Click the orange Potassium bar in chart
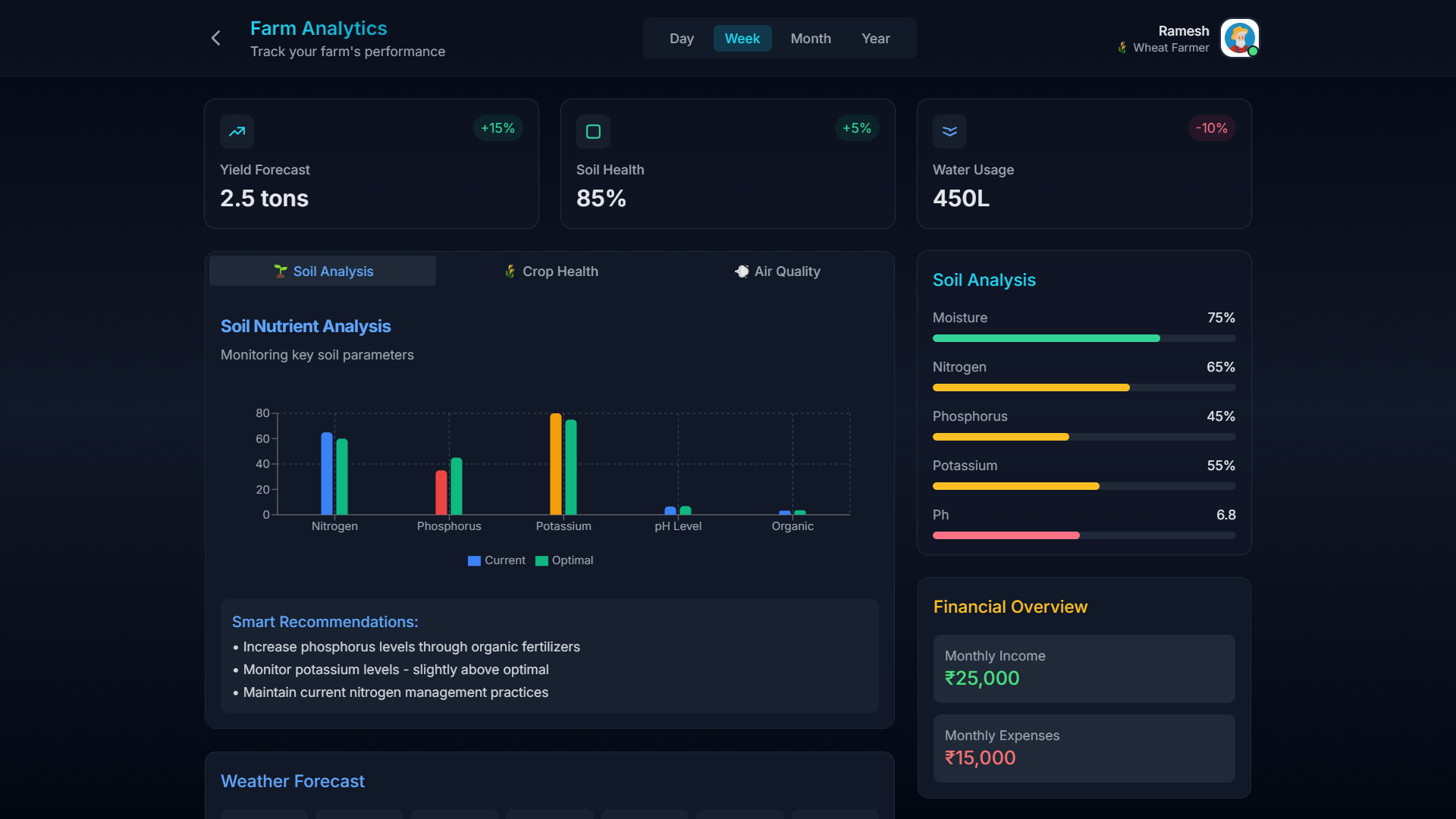Screen dimensions: 1456x819 (x=556, y=464)
